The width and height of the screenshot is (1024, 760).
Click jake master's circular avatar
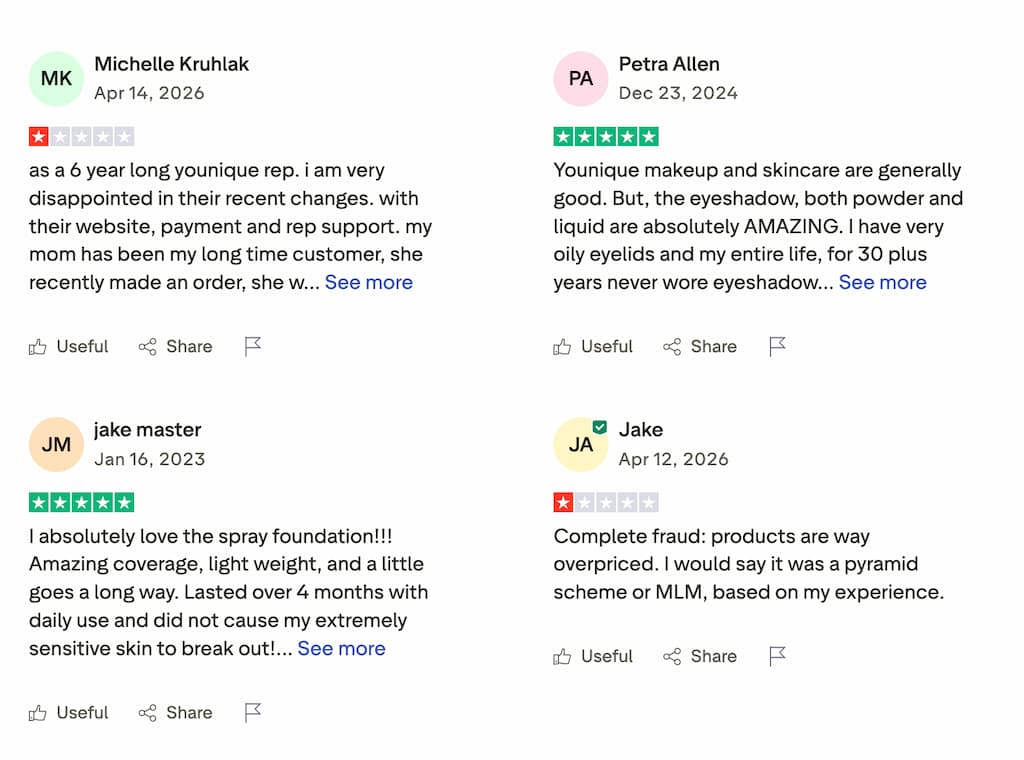(56, 444)
